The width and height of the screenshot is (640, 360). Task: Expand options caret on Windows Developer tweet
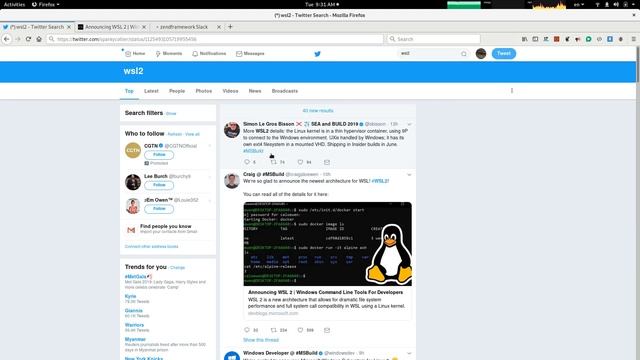[409, 353]
